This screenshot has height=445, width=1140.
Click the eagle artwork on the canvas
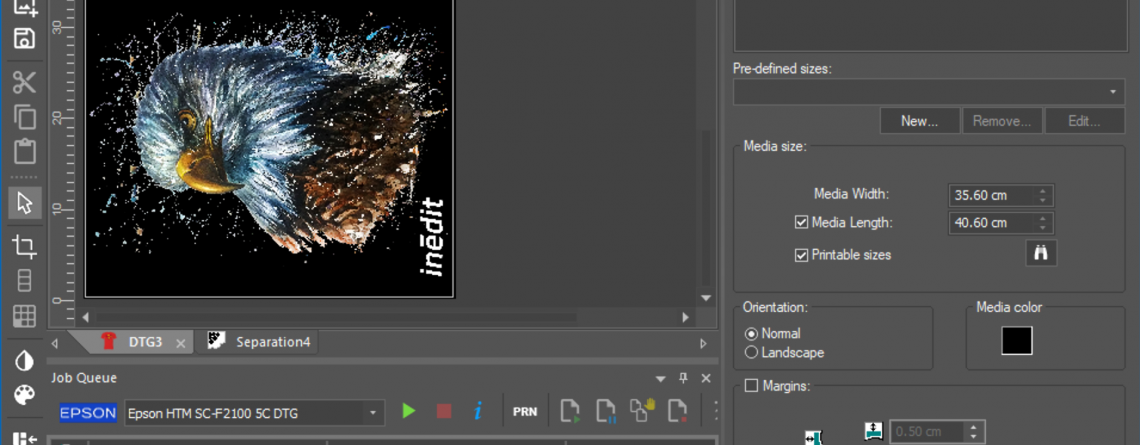(x=270, y=148)
